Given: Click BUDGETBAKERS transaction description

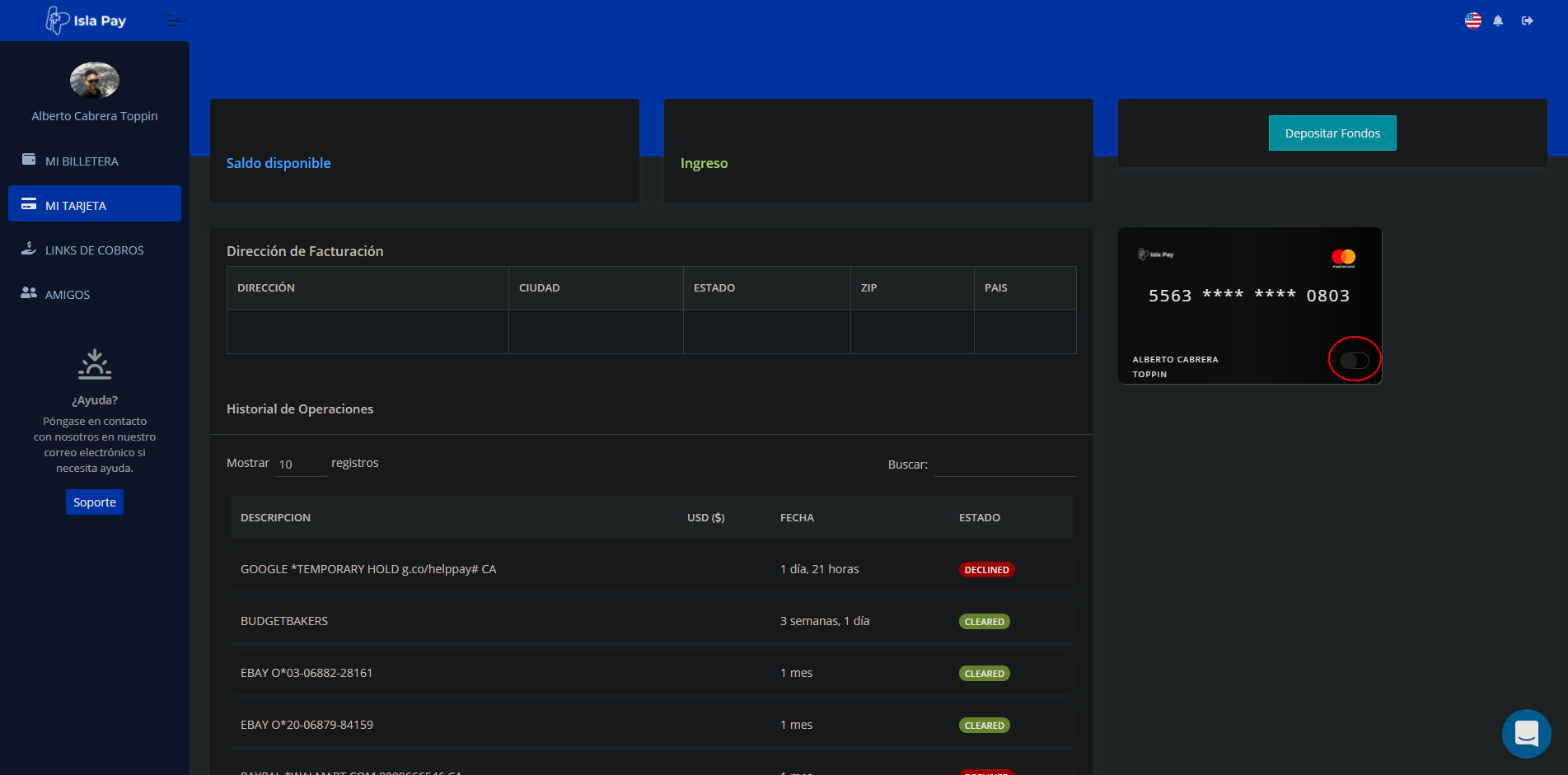Looking at the screenshot, I should tap(284, 621).
